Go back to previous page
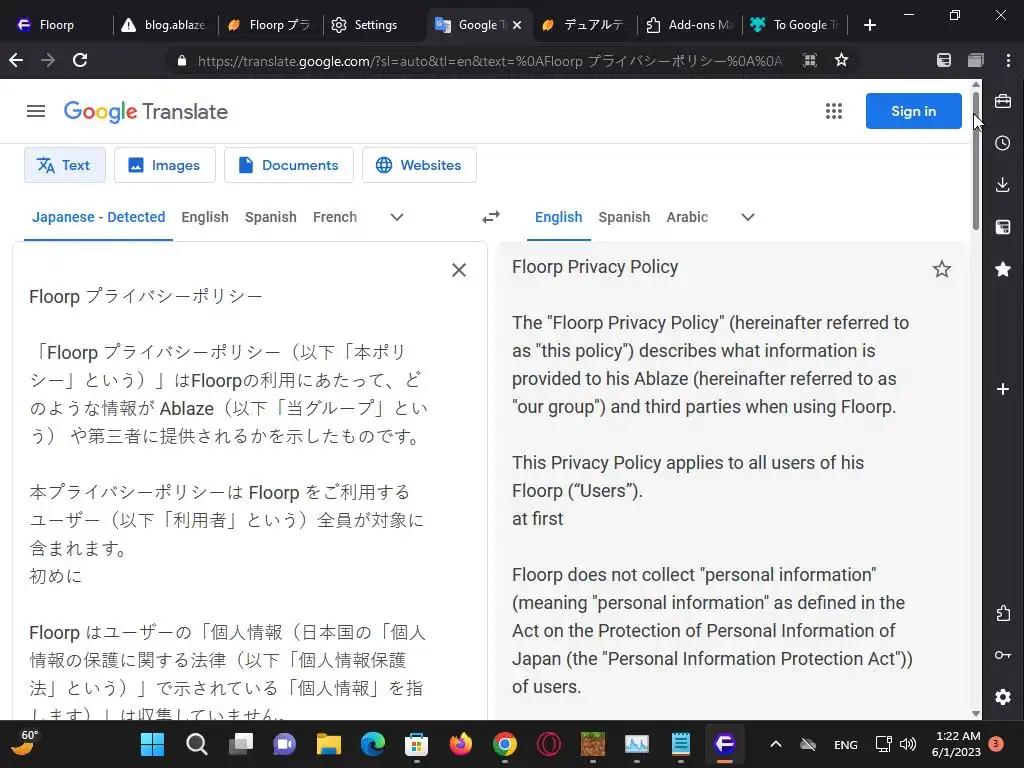The height and width of the screenshot is (768, 1024). tap(16, 60)
